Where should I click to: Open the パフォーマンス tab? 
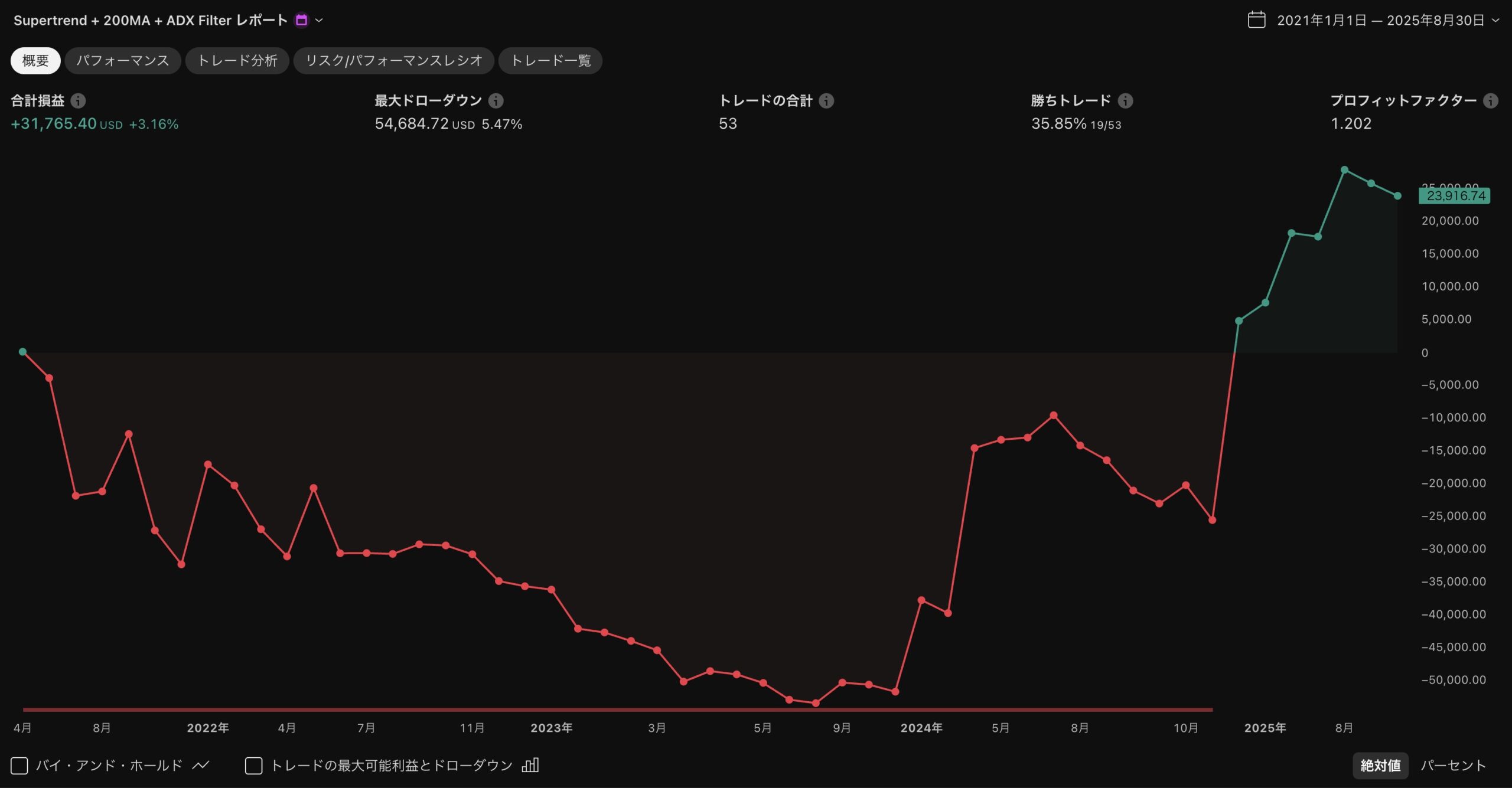pyautogui.click(x=123, y=61)
